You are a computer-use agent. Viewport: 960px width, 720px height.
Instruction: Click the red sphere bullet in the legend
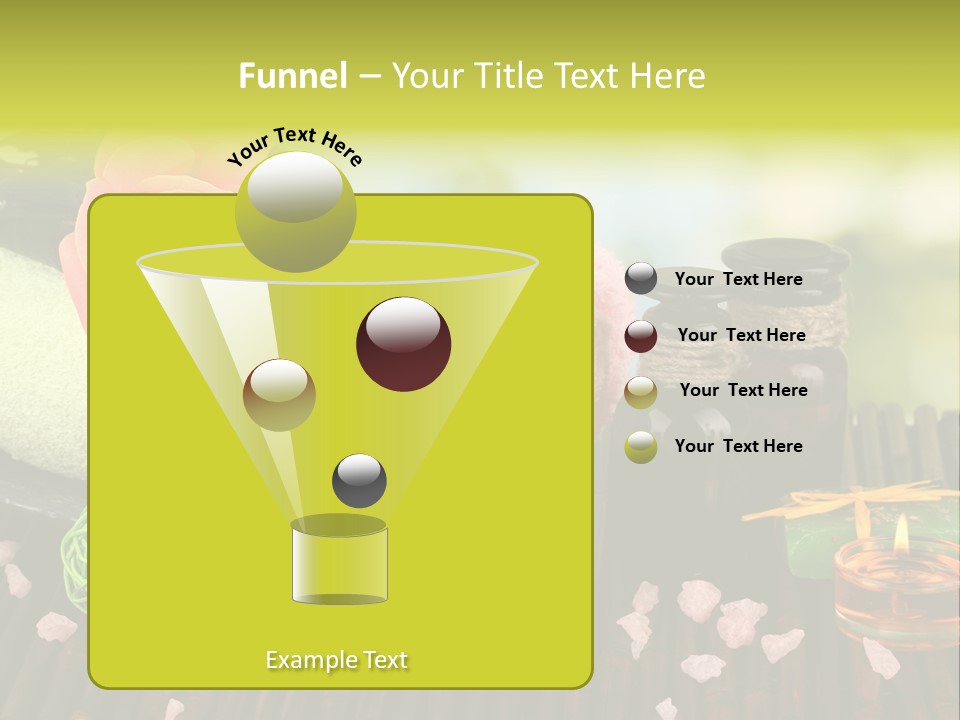[x=641, y=335]
